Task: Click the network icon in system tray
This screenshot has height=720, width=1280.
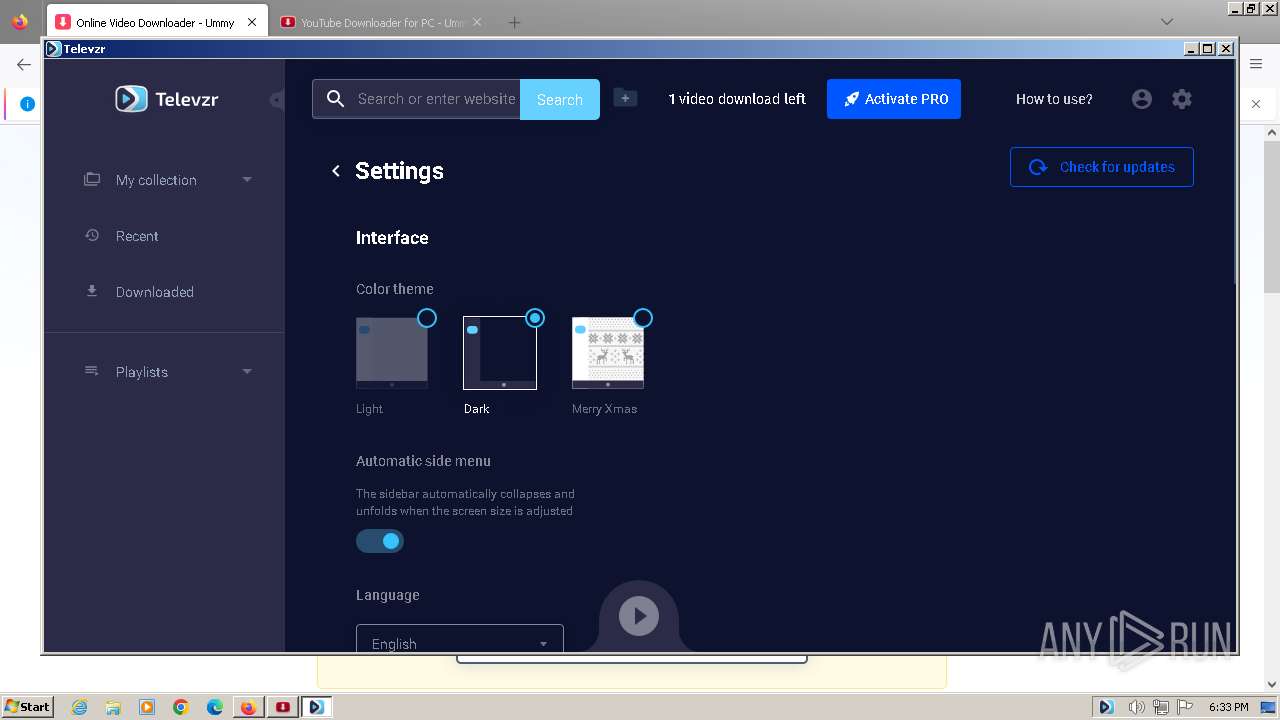Action: click(1160, 707)
